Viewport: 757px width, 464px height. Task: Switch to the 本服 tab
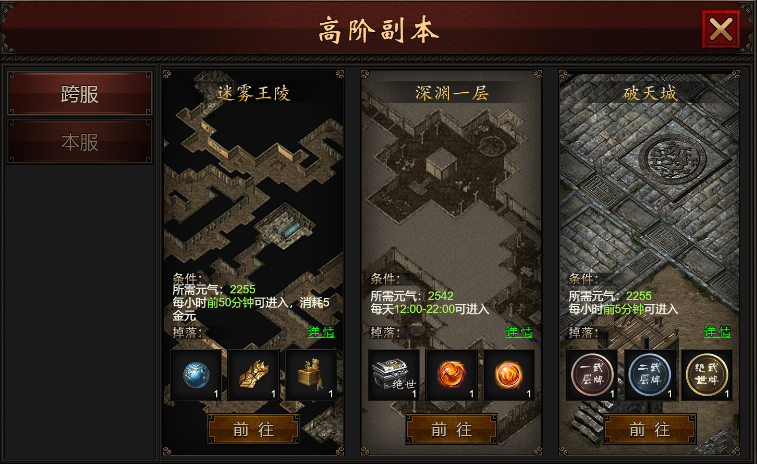click(80, 142)
